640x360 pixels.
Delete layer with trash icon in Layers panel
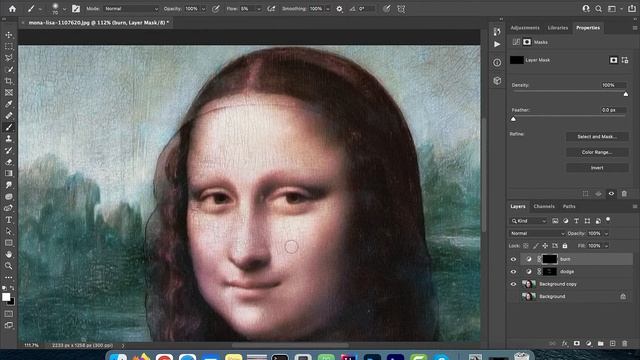pos(624,344)
